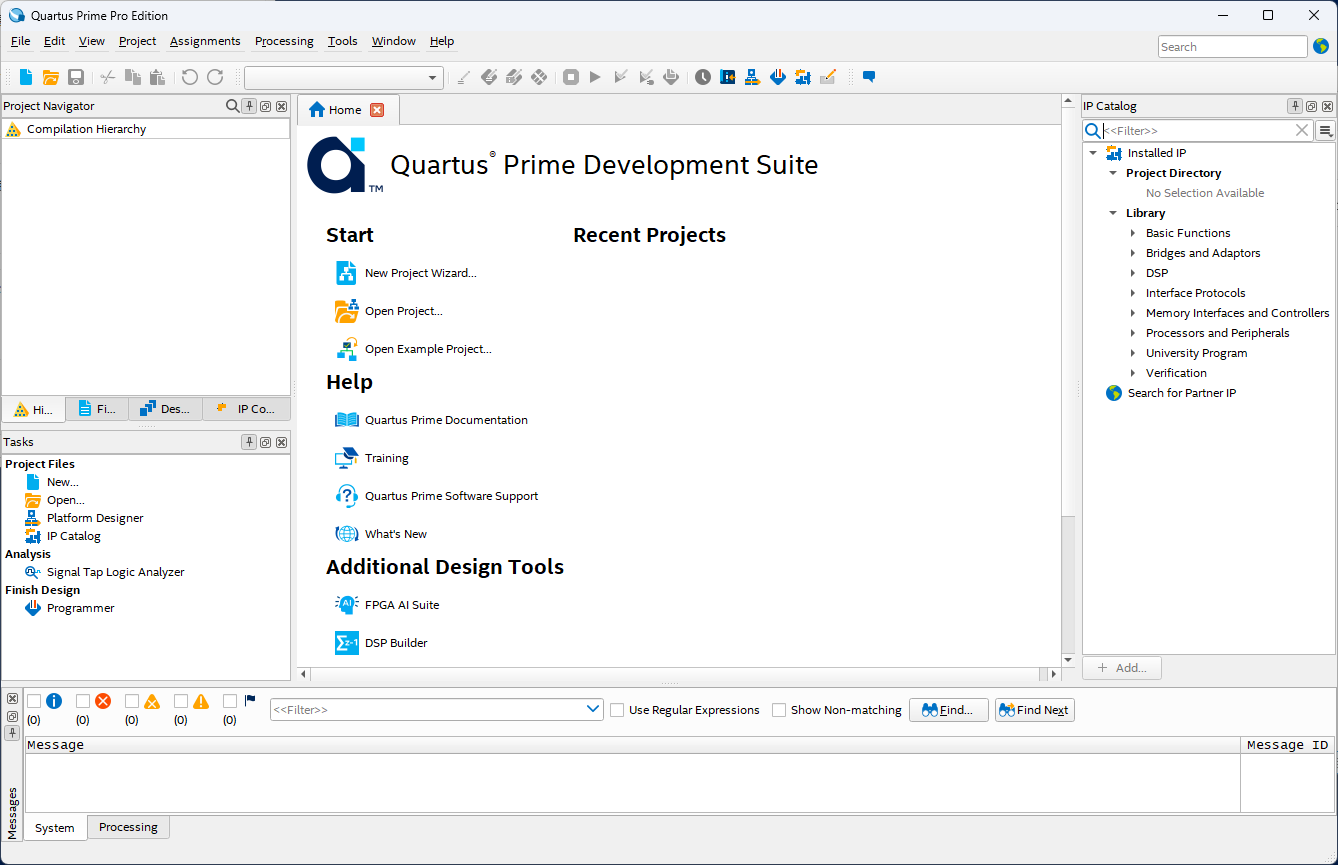The height and width of the screenshot is (865, 1338).
Task: Expand the Interface Protocols library node
Action: point(1133,293)
